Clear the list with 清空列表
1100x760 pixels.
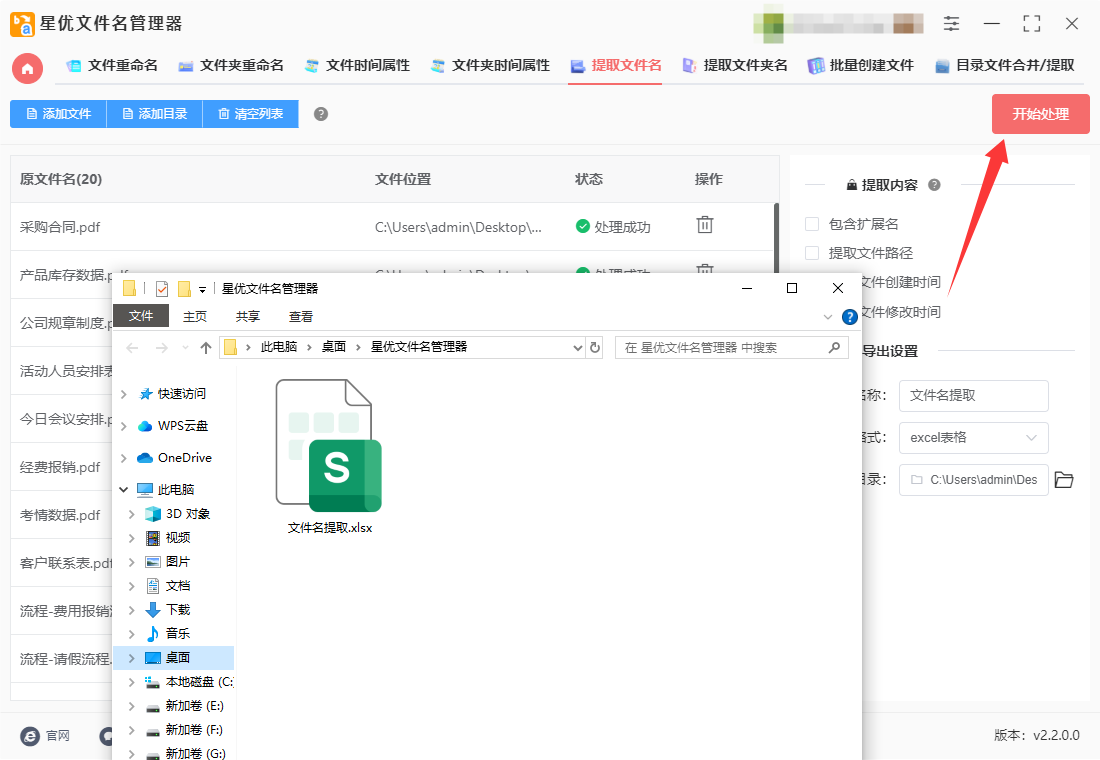pos(250,114)
